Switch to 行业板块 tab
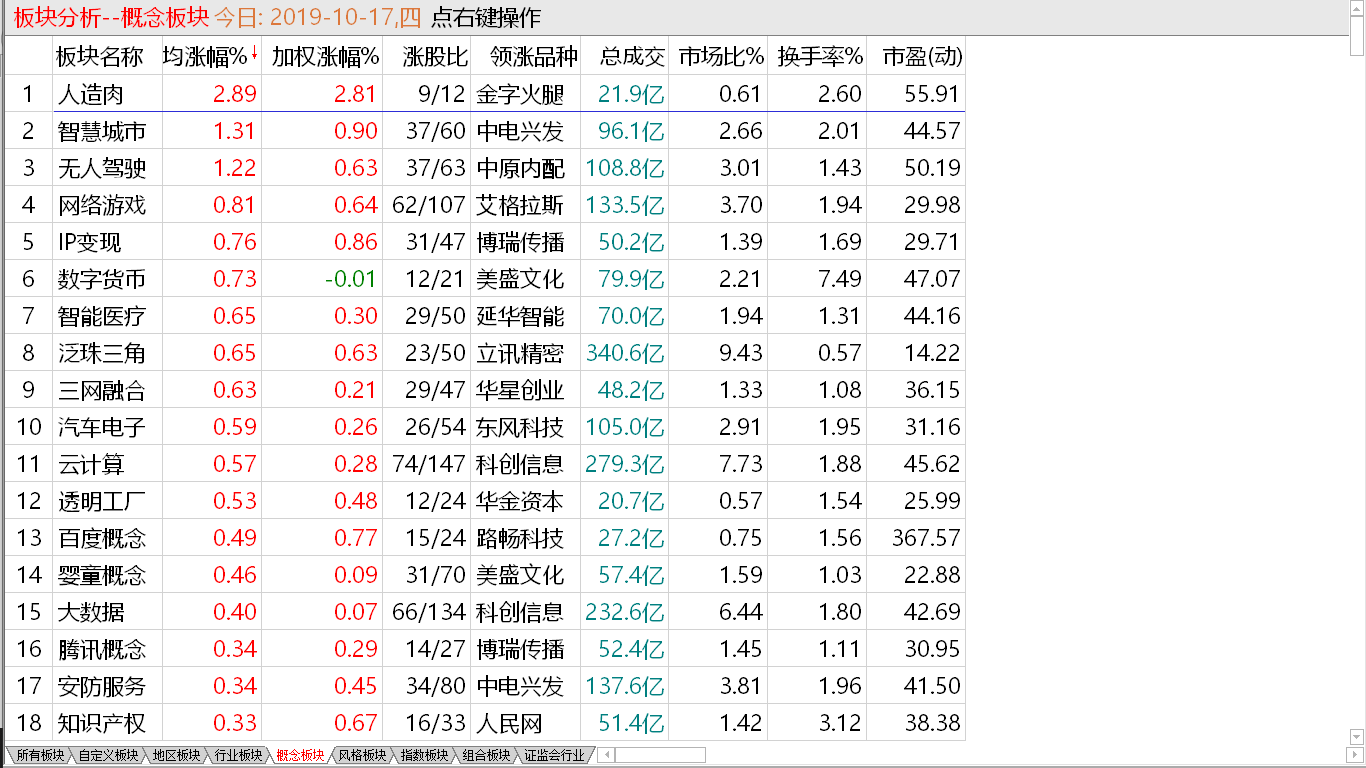1366x768 pixels. tap(237, 755)
